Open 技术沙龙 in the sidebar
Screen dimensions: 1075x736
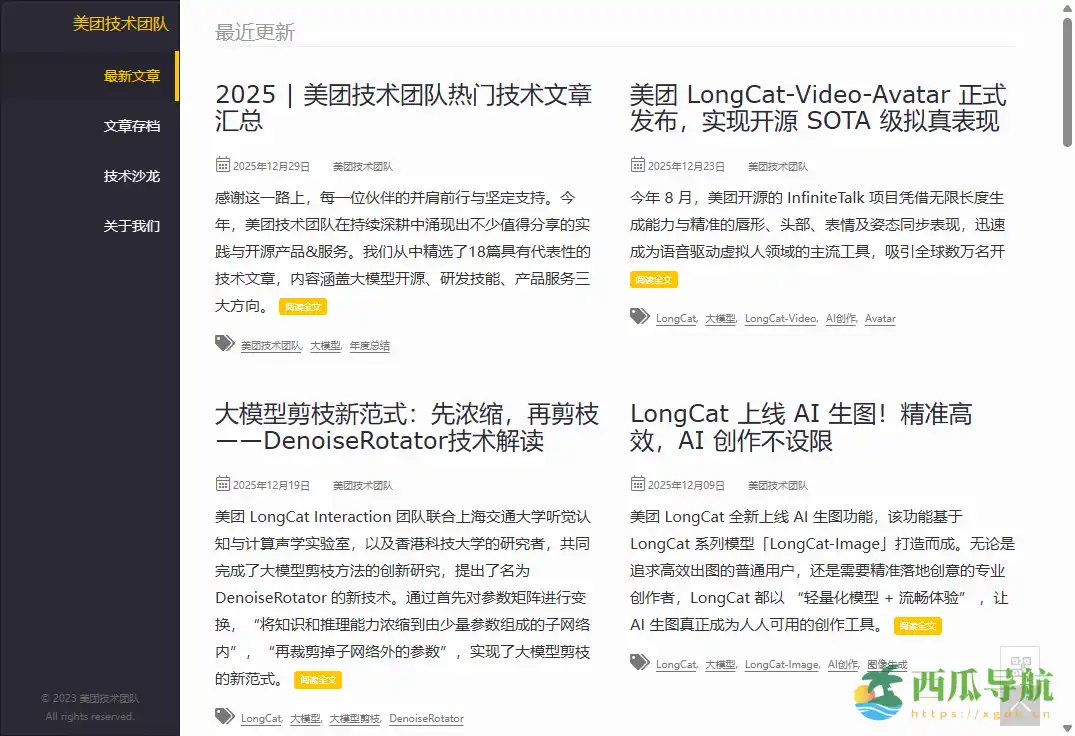[x=131, y=176]
